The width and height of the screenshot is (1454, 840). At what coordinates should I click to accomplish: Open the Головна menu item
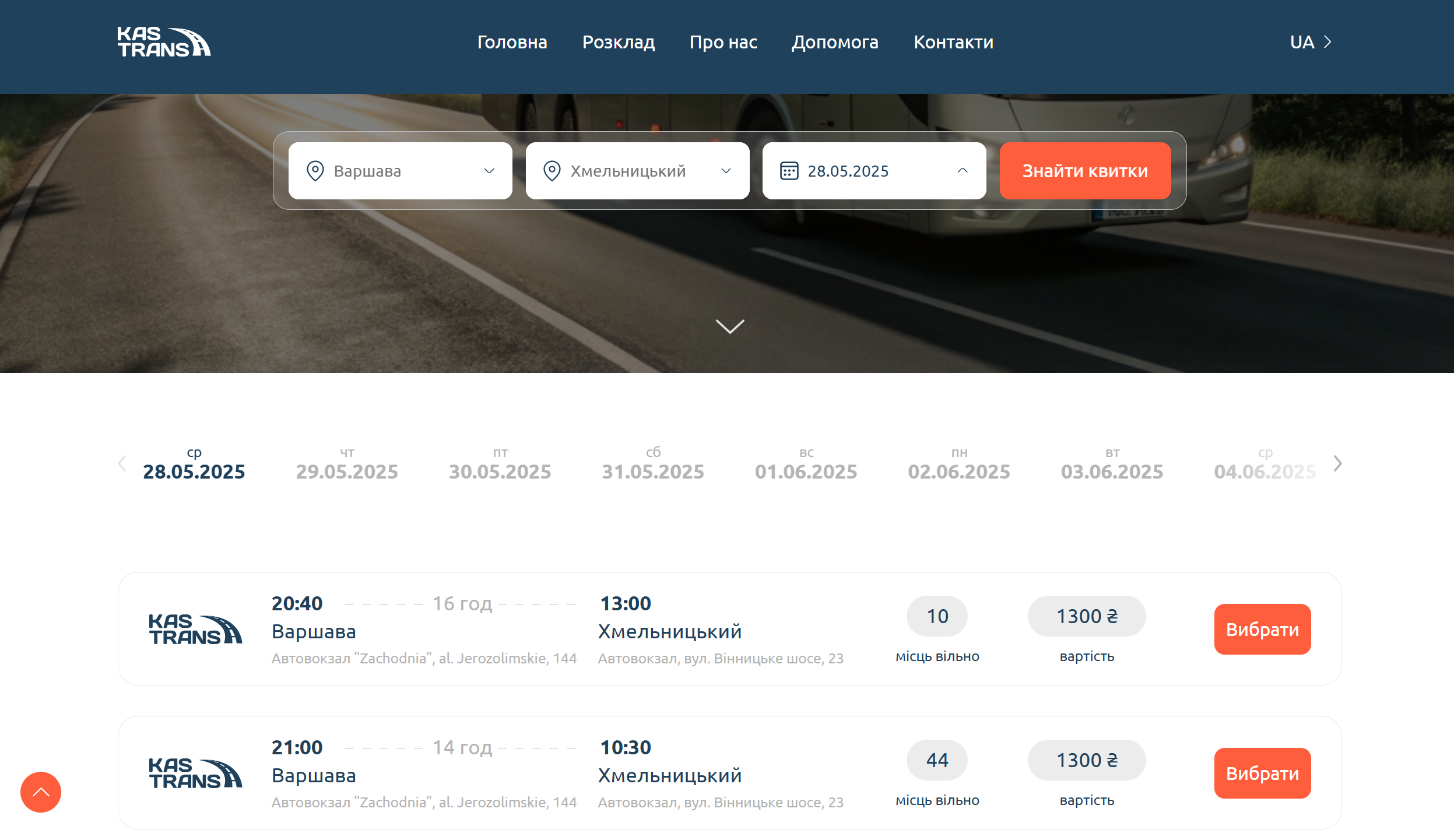pos(512,42)
